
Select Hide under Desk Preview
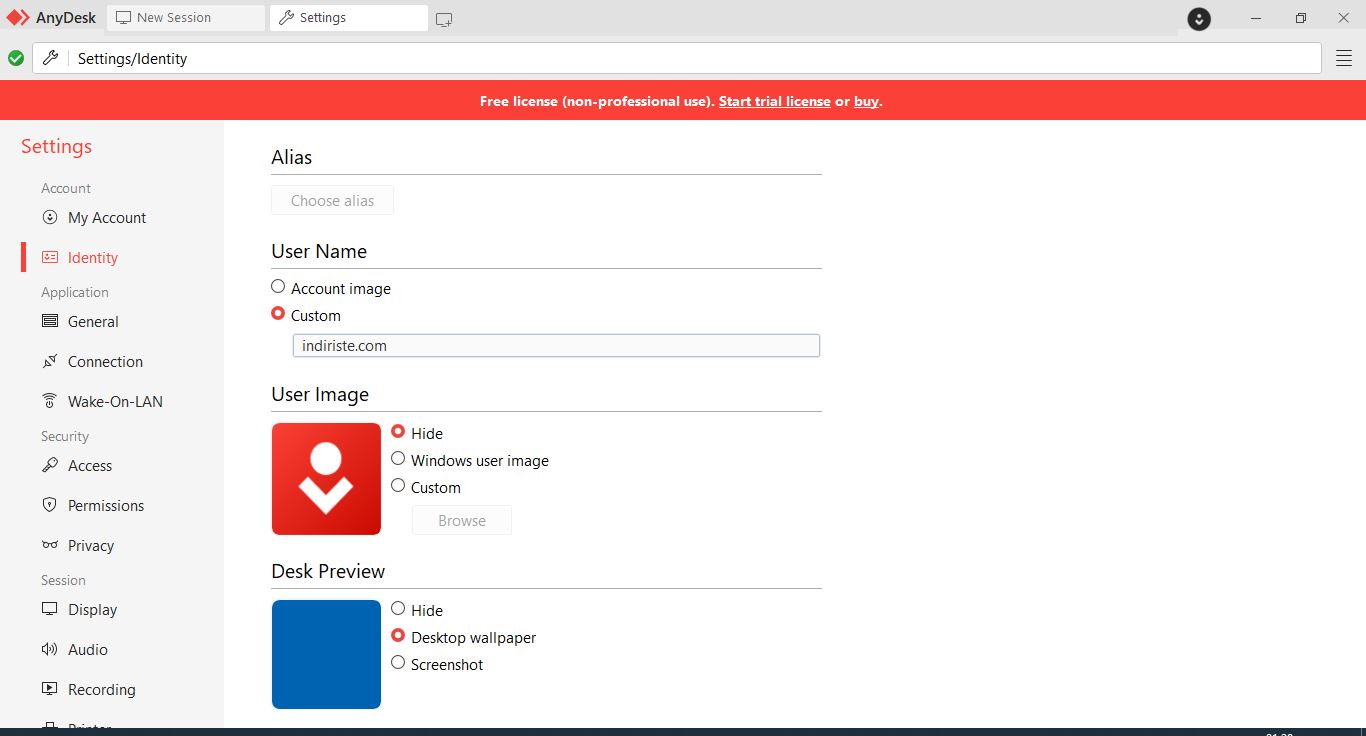(398, 609)
